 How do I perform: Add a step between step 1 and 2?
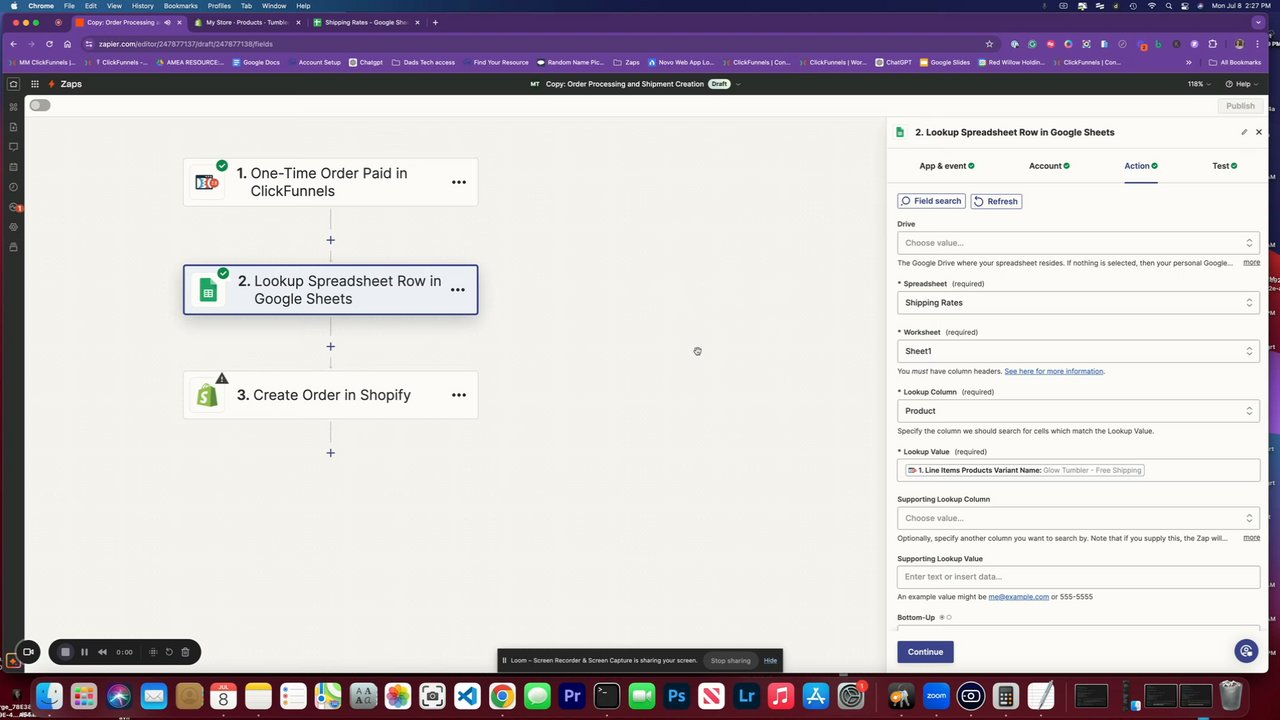click(330, 240)
